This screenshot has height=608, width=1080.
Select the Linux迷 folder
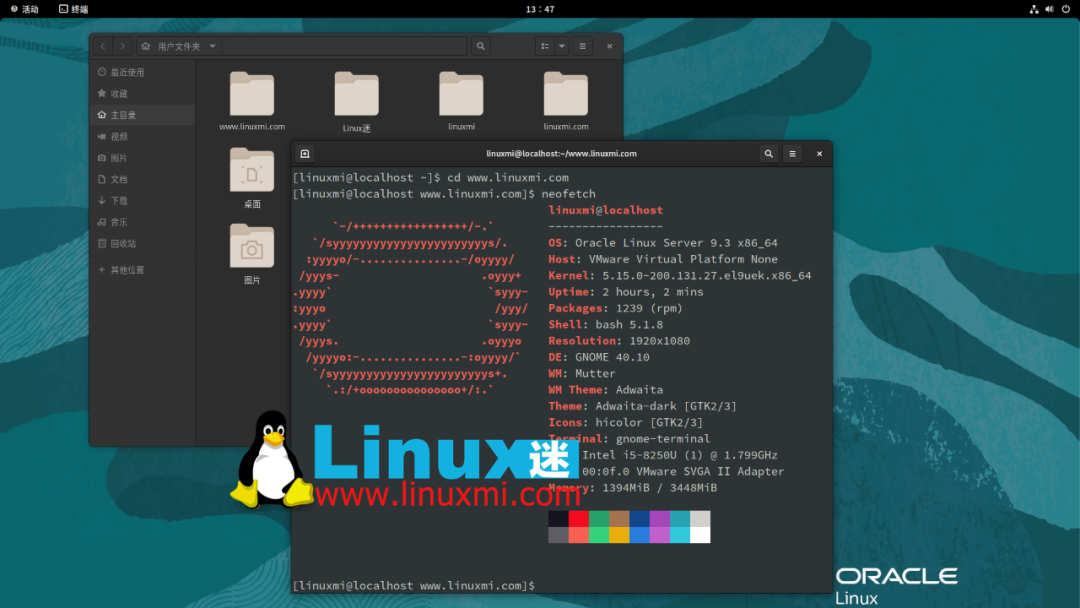[357, 101]
